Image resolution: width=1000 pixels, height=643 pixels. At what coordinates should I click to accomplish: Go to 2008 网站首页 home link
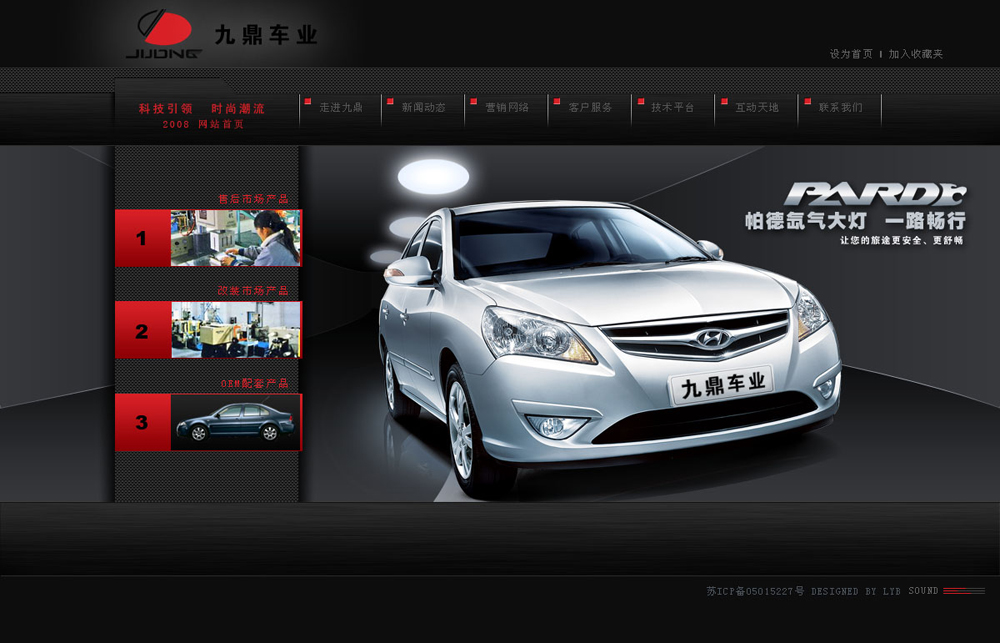click(203, 124)
